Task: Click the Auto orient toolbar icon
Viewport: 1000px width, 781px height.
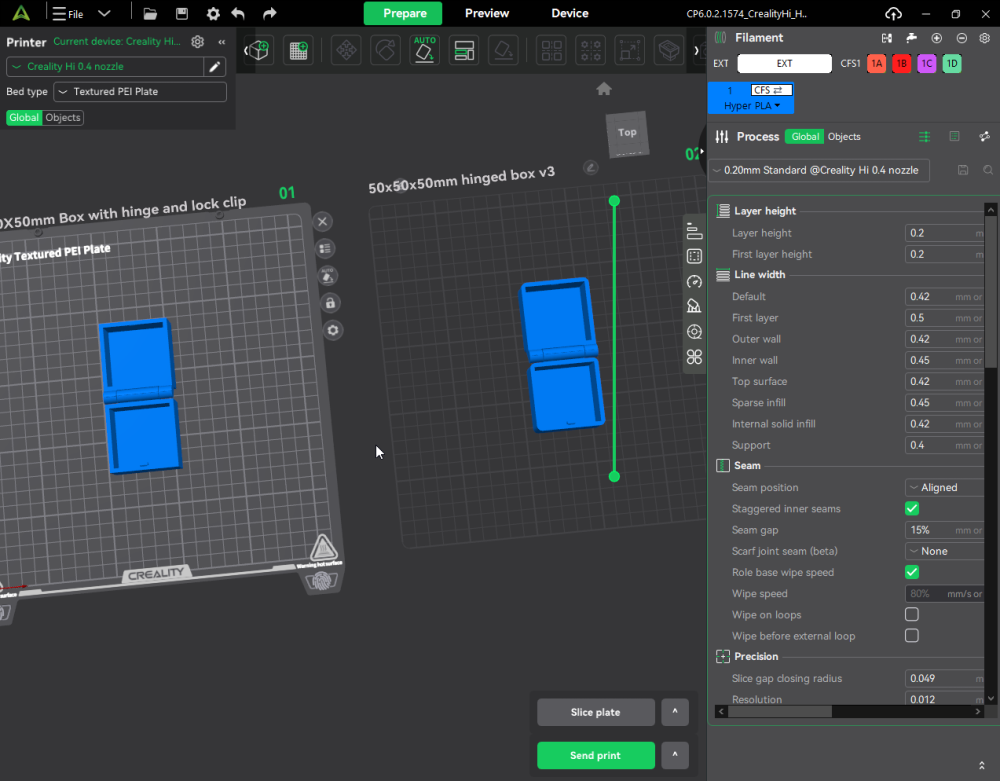Action: pos(424,50)
